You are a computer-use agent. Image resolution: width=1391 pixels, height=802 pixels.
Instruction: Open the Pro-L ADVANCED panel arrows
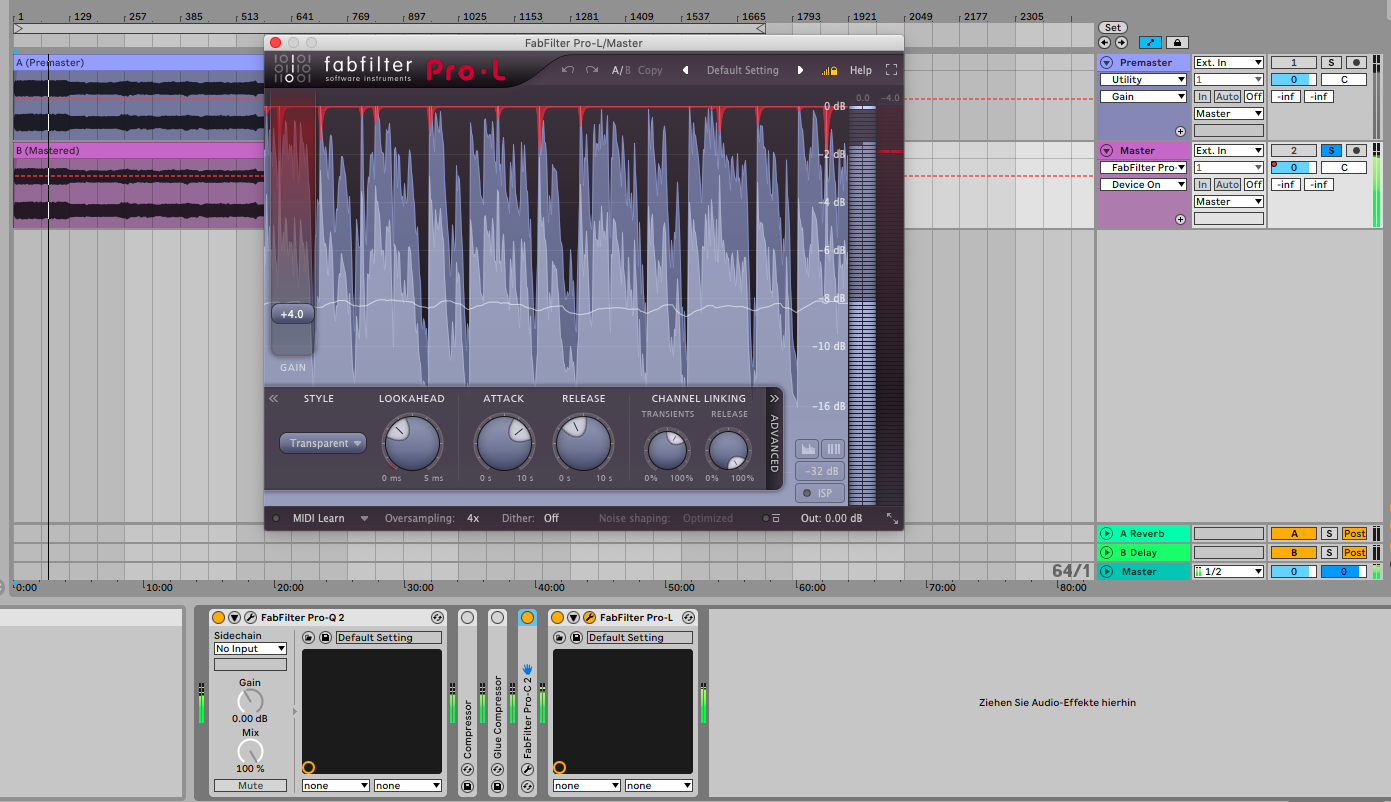pos(774,398)
